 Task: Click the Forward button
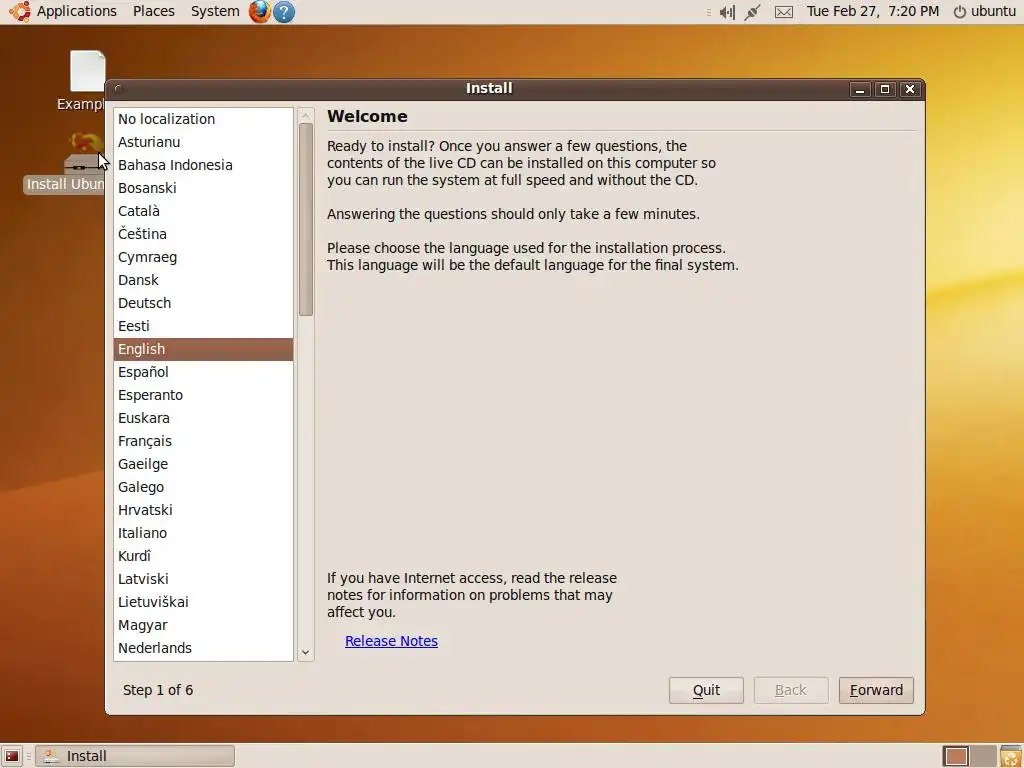click(876, 690)
